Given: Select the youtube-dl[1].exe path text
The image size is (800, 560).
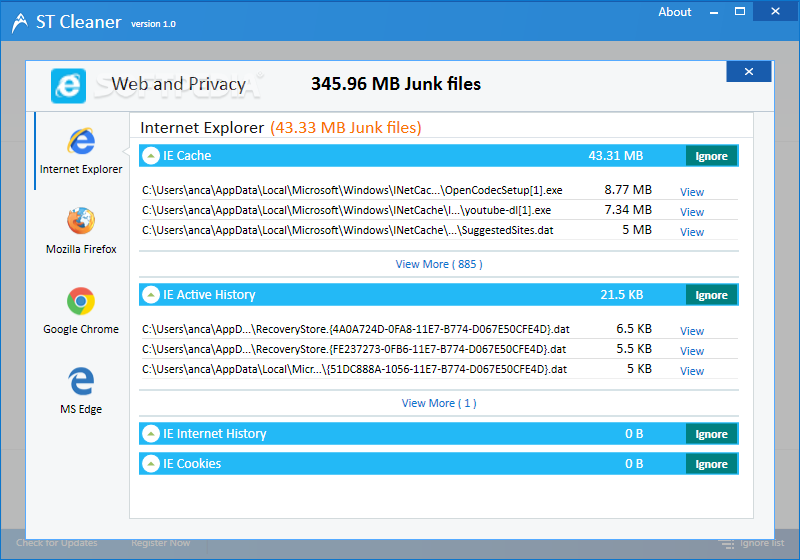Looking at the screenshot, I should (x=346, y=210).
